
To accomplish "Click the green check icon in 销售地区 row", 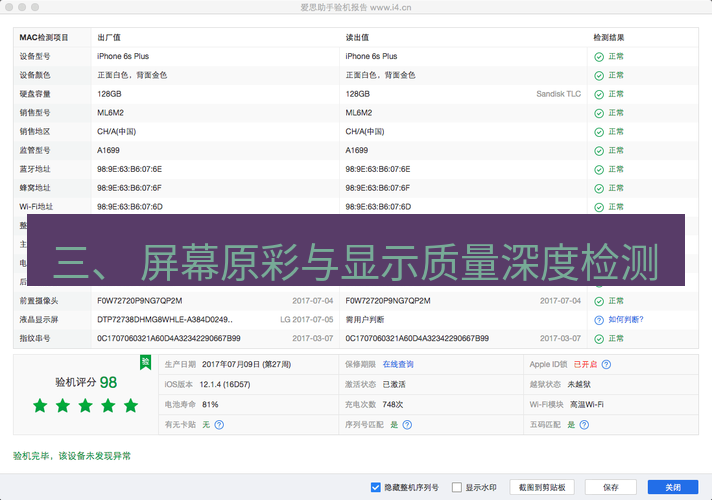I will pyautogui.click(x=599, y=132).
